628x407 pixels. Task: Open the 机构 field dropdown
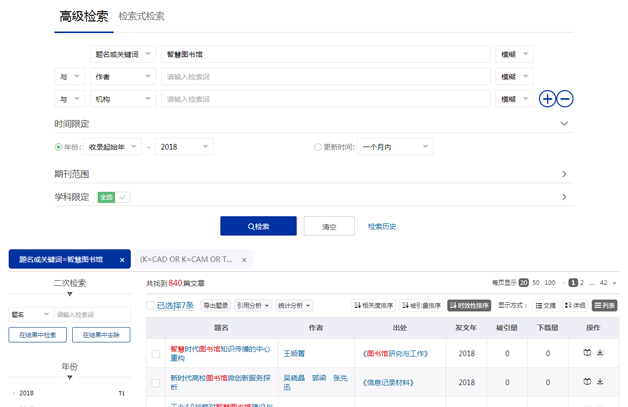[x=123, y=99]
